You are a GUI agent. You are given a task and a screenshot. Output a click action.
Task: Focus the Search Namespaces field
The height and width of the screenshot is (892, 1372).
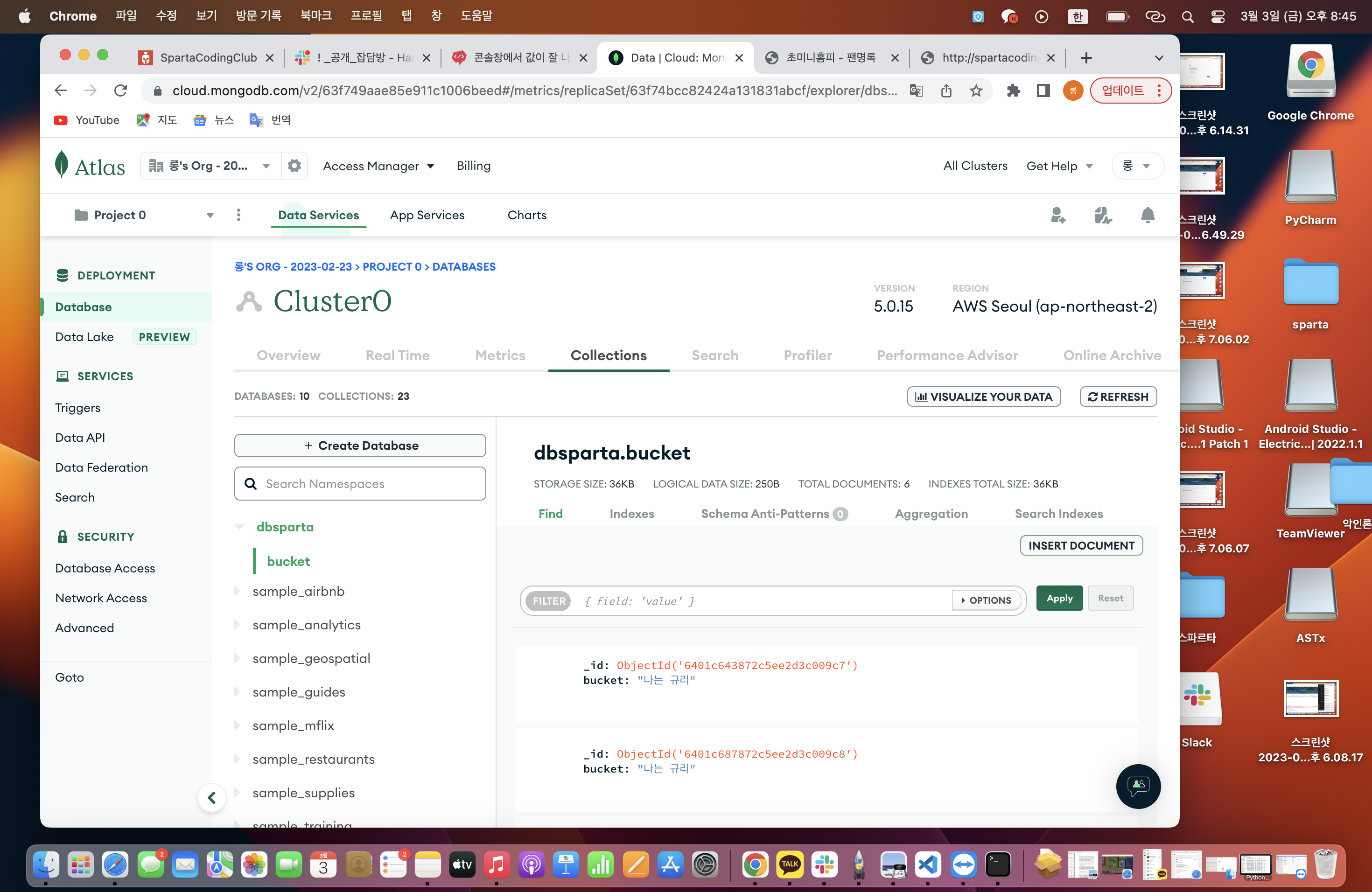click(x=360, y=483)
